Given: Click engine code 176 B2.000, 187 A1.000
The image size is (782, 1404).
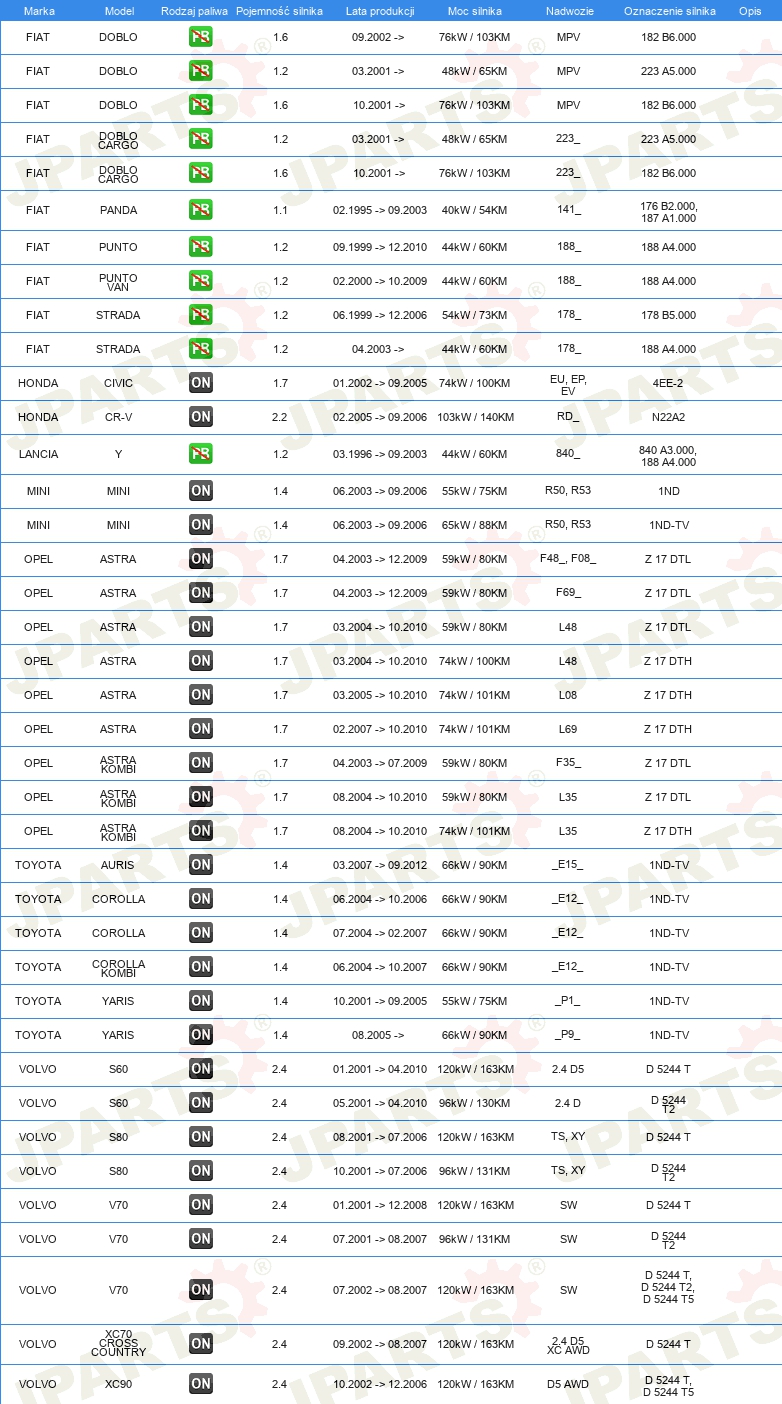Looking at the screenshot, I should [x=669, y=211].
